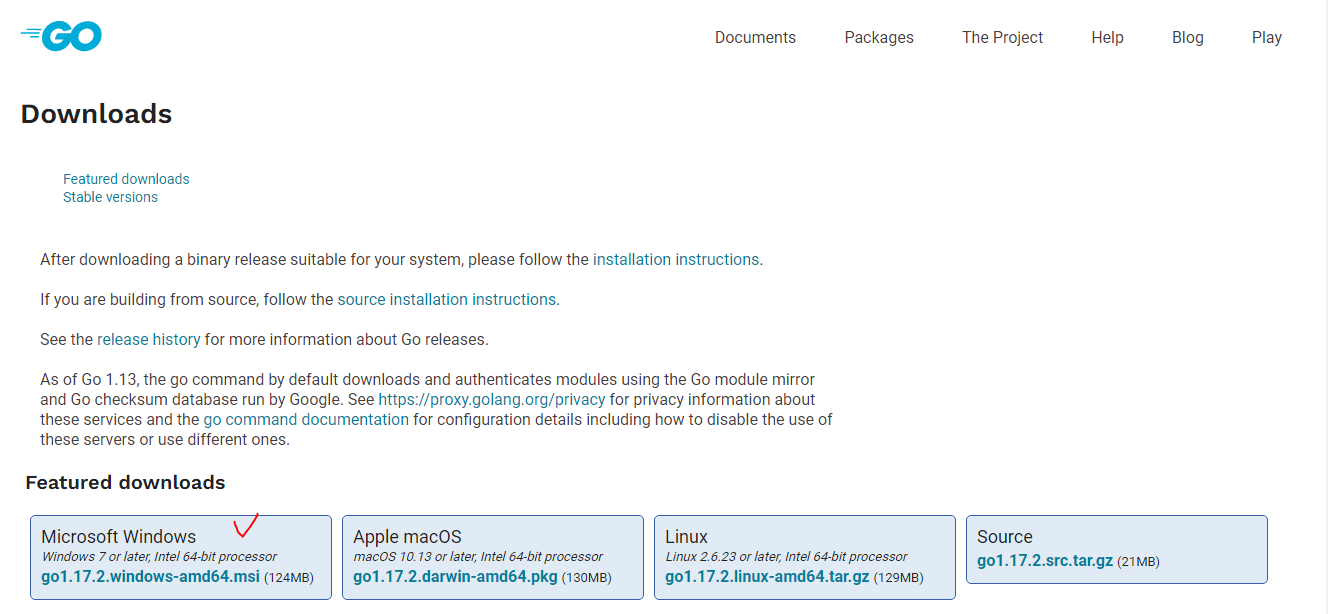Click the Go logo in the header
The height and width of the screenshot is (614, 1328).
(61, 37)
